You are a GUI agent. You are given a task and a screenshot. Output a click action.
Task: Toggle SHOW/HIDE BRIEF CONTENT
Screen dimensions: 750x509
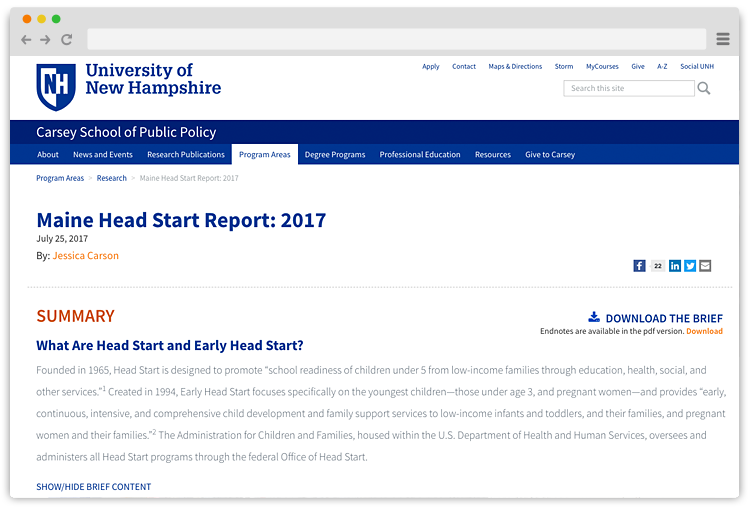coord(94,487)
